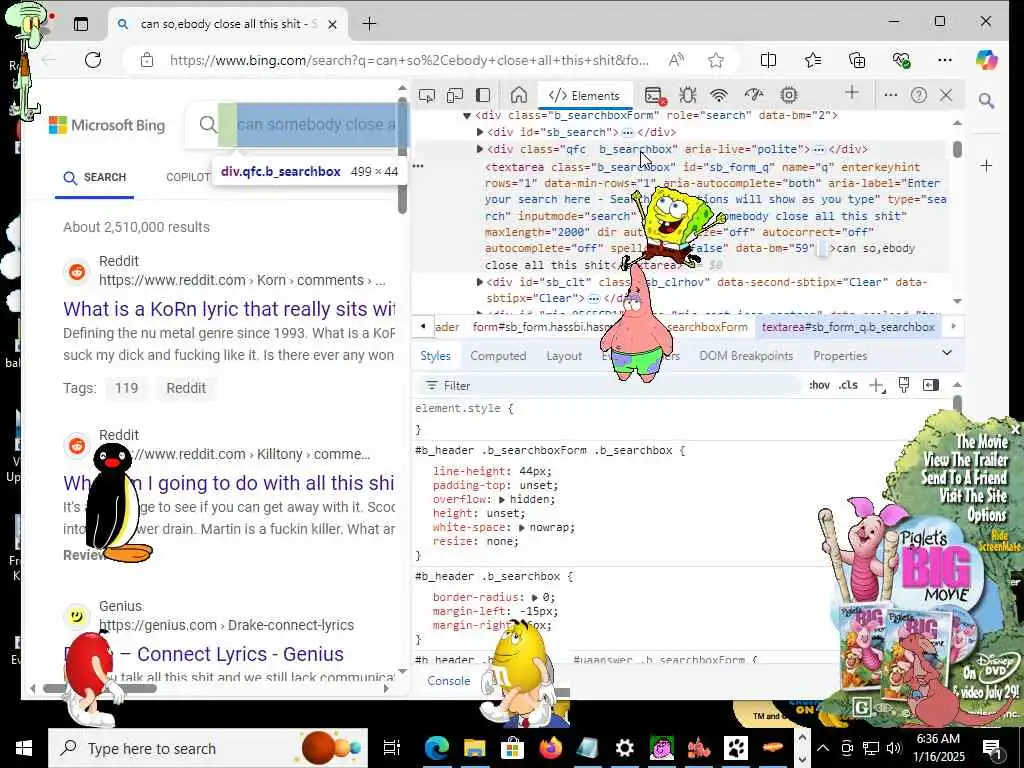The image size is (1024, 768).
Task: Open the DevTools Network wifi icon
Action: (719, 95)
